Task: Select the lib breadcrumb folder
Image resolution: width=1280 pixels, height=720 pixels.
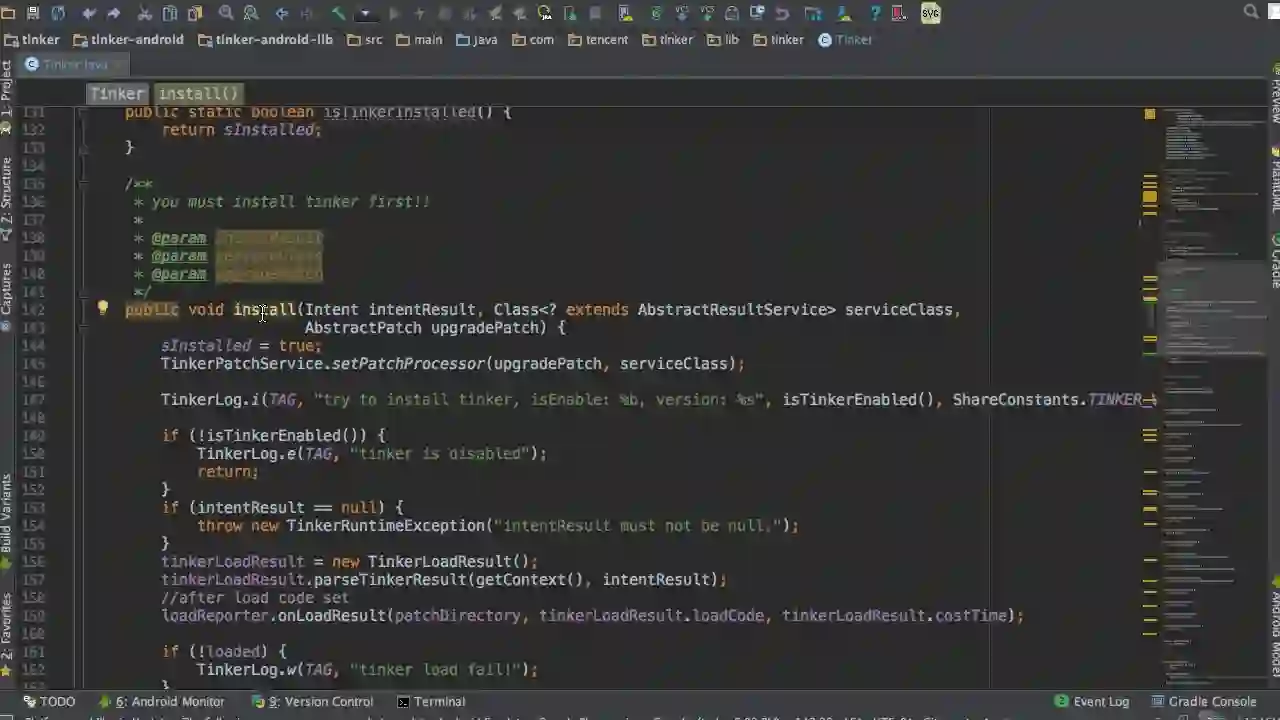Action: 723,40
